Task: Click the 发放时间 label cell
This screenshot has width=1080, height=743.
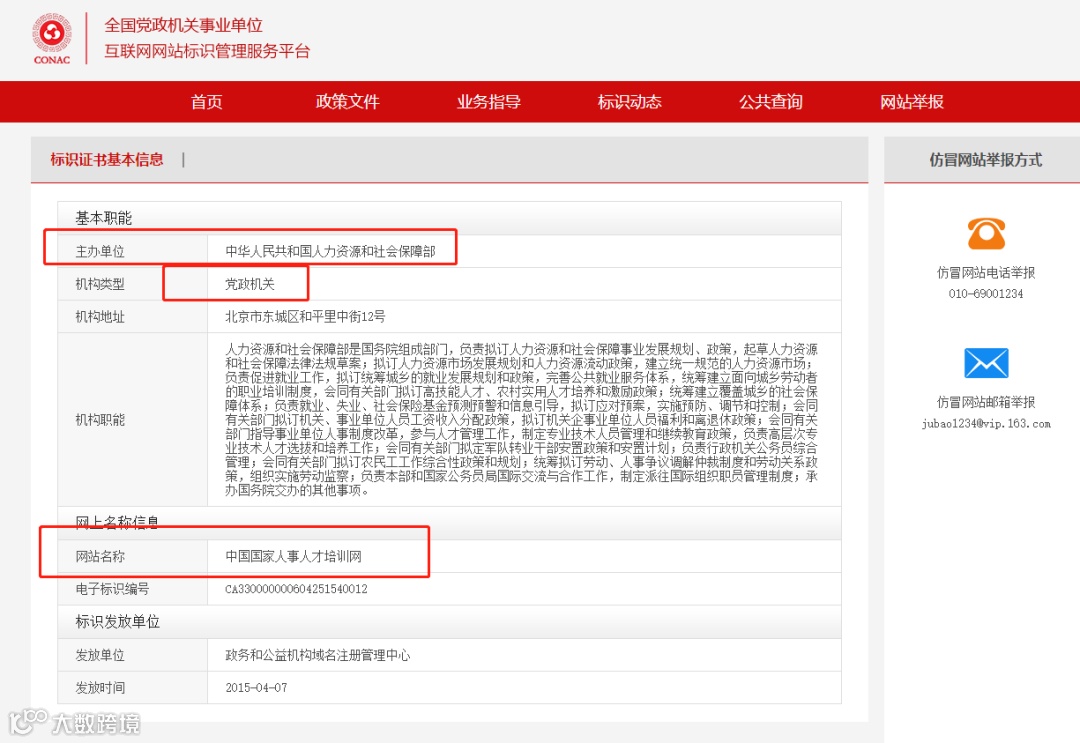Action: coord(133,687)
